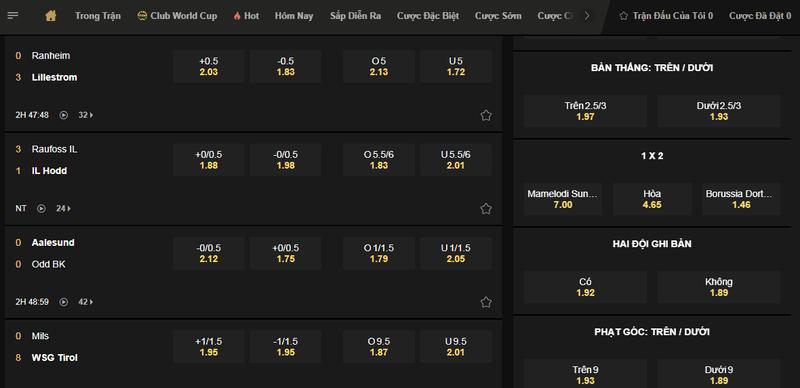This screenshot has width=800, height=388.
Task: Open the Club World Cup tab
Action: click(x=177, y=16)
